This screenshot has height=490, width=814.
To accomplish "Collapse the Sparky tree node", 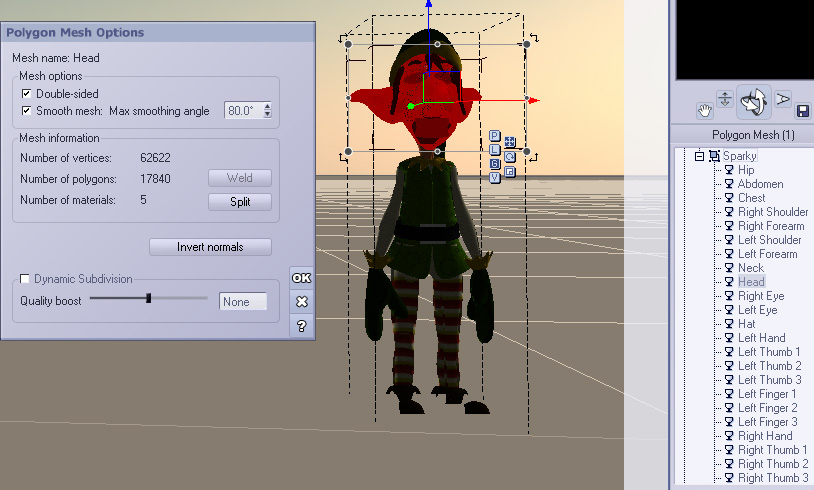I will click(699, 156).
